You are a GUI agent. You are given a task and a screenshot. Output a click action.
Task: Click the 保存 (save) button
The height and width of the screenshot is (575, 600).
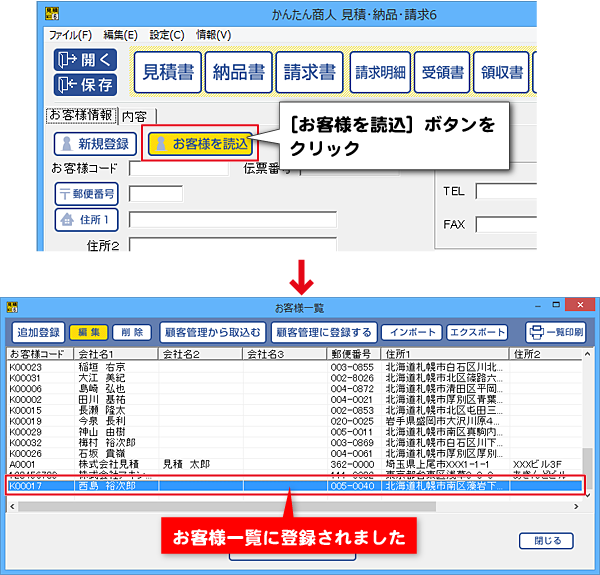click(x=85, y=85)
